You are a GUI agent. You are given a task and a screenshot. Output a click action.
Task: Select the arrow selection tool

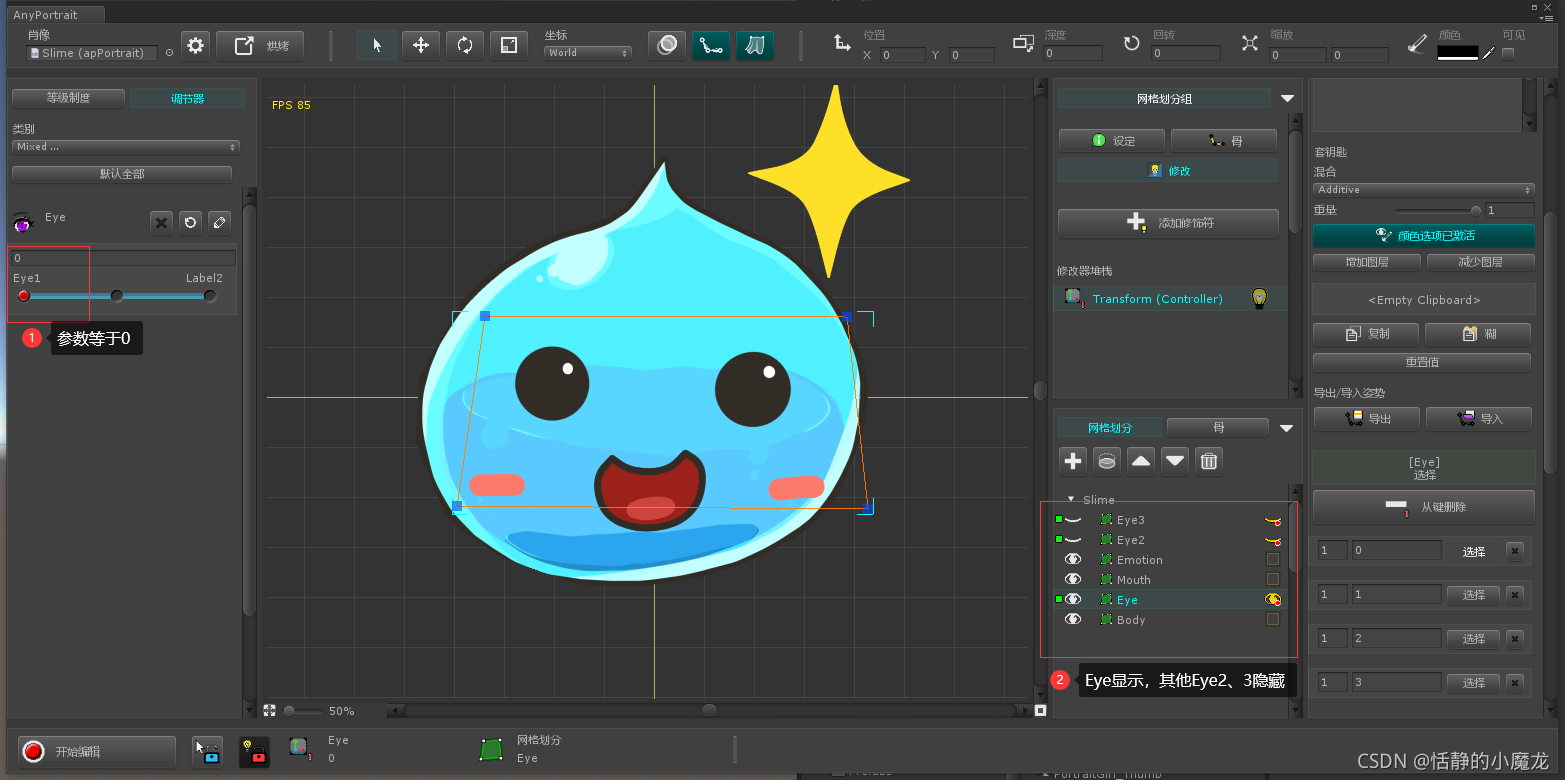(x=377, y=45)
